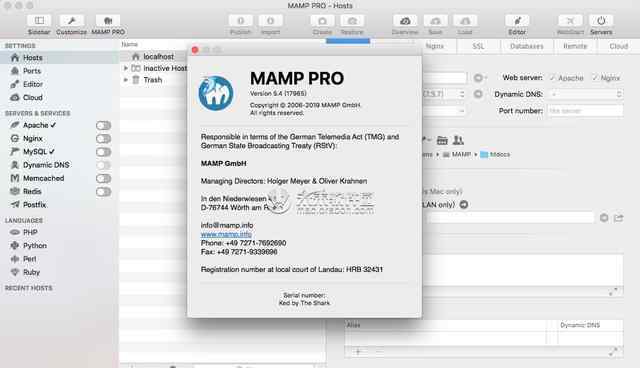Toggle the Apache service switch

[x=103, y=125]
